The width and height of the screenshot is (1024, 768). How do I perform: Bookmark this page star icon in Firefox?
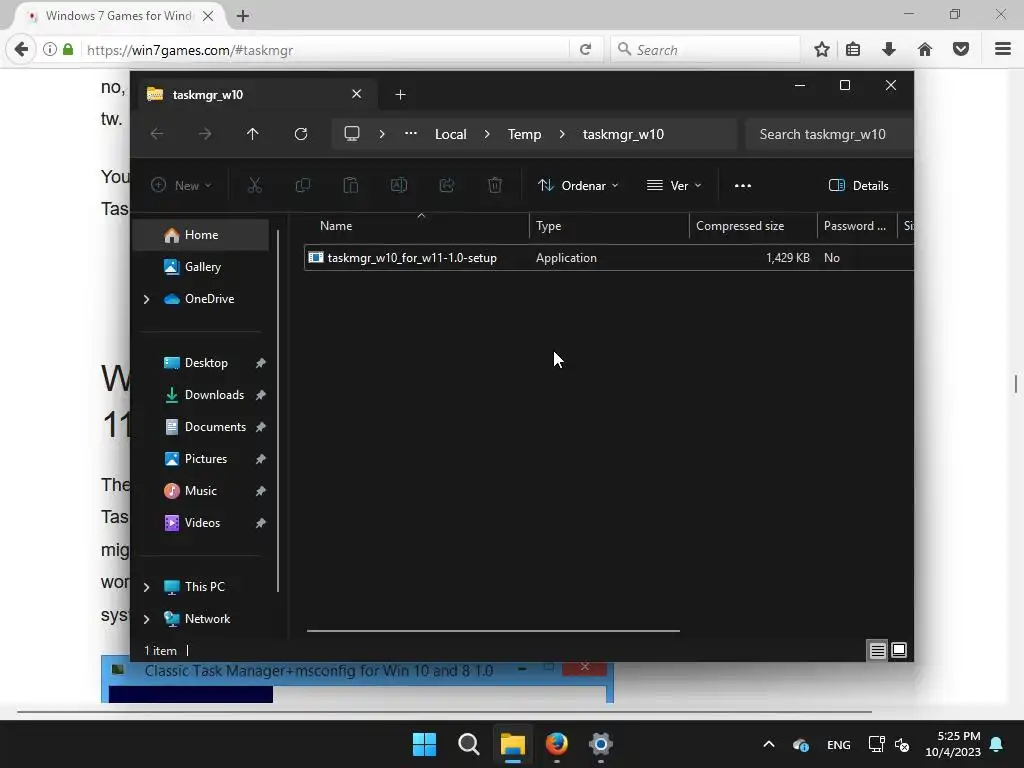pyautogui.click(x=822, y=50)
